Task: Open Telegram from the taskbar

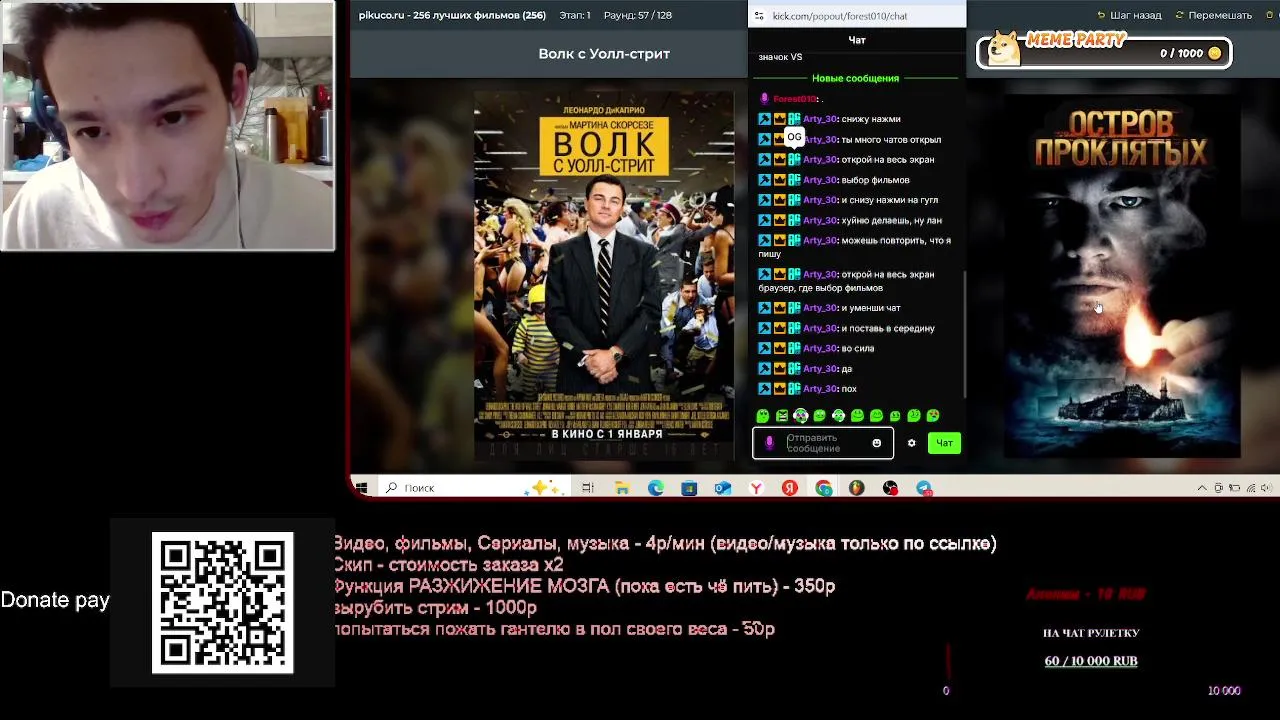Action: point(924,488)
